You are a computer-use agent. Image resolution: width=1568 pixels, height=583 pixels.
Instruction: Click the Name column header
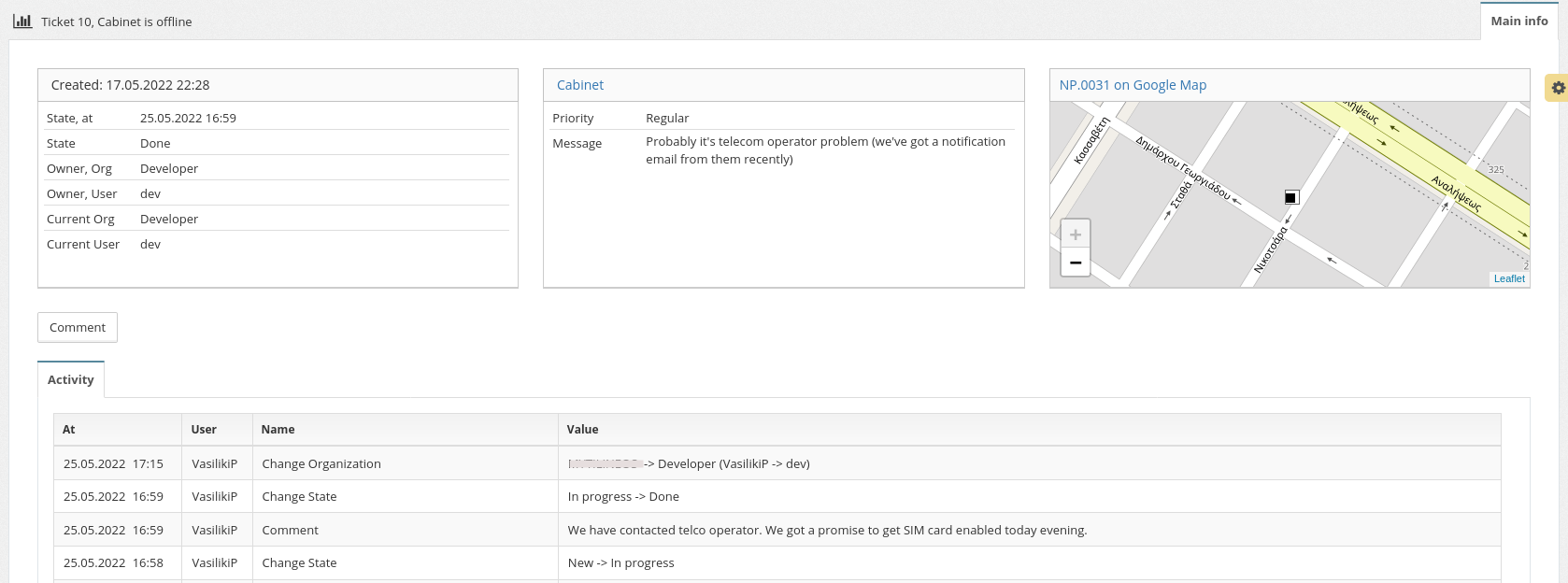coord(278,430)
